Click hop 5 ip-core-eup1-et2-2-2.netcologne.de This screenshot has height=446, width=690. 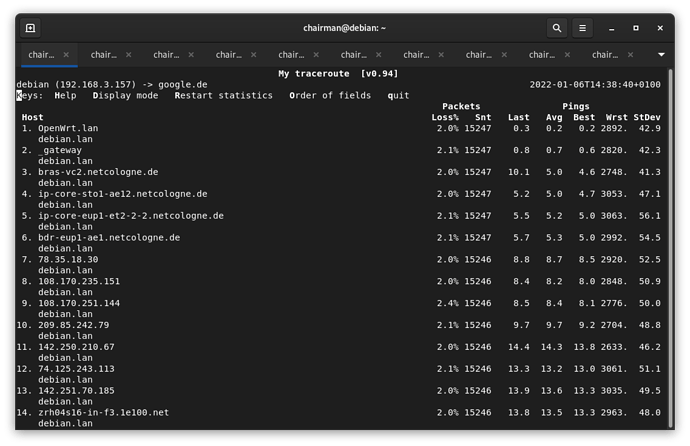coord(131,216)
